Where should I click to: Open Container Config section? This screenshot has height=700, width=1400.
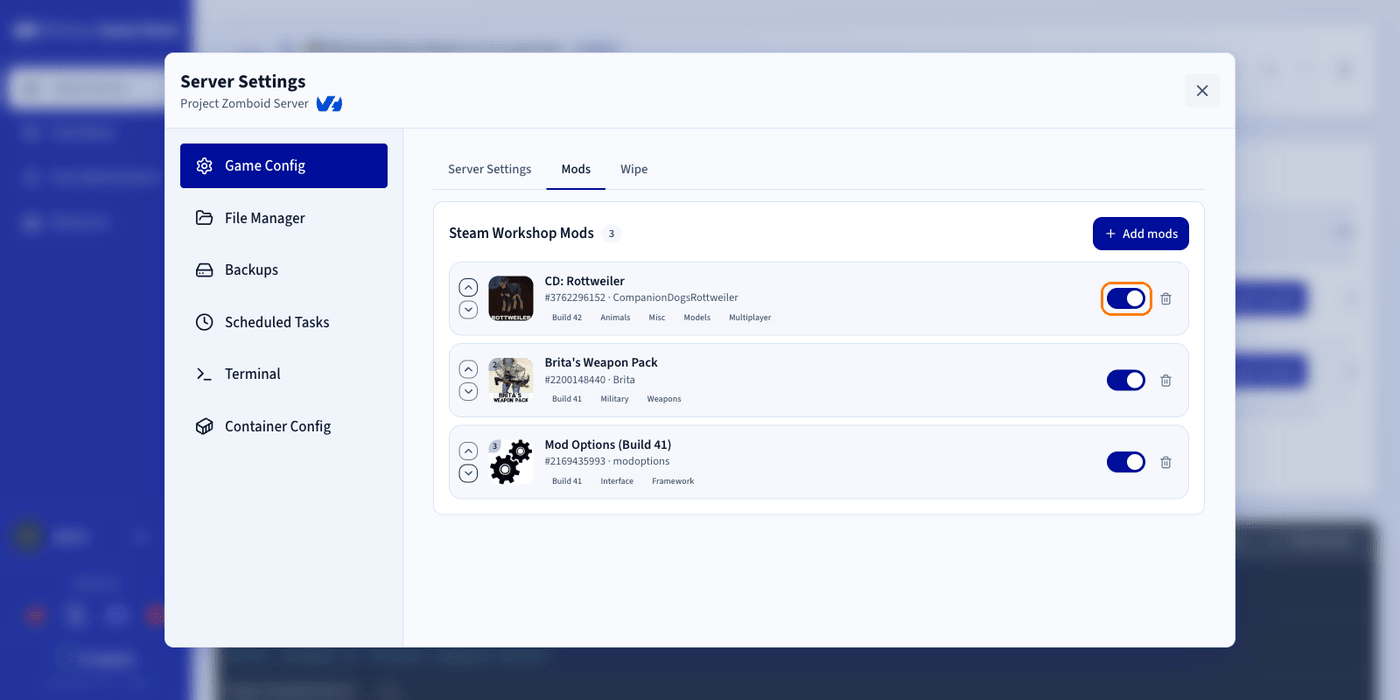(x=284, y=426)
